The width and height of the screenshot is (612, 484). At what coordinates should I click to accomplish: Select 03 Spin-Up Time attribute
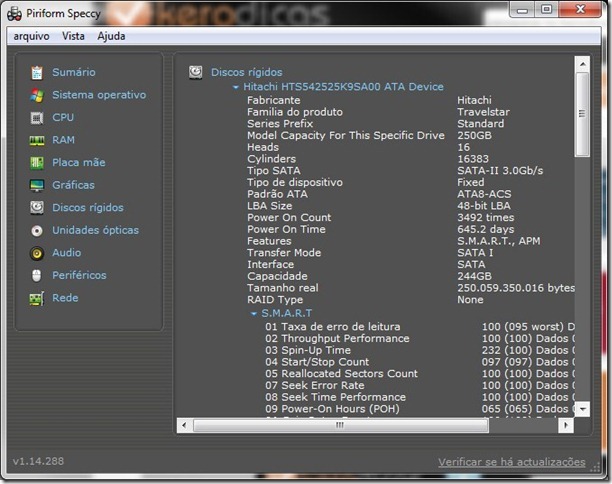click(308, 350)
